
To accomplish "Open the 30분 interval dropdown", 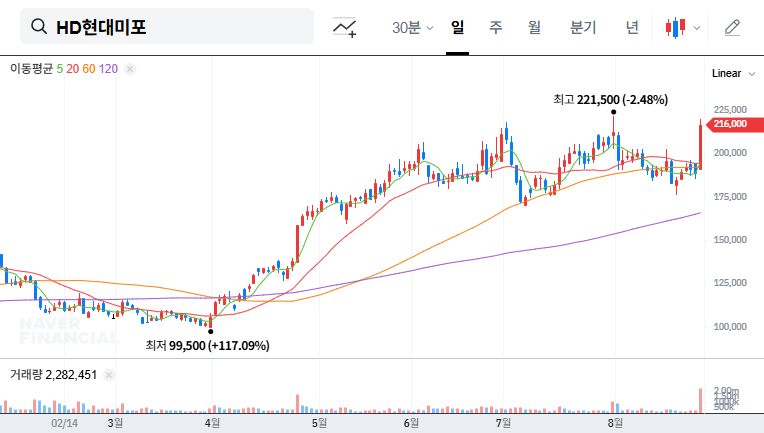I will pos(412,28).
